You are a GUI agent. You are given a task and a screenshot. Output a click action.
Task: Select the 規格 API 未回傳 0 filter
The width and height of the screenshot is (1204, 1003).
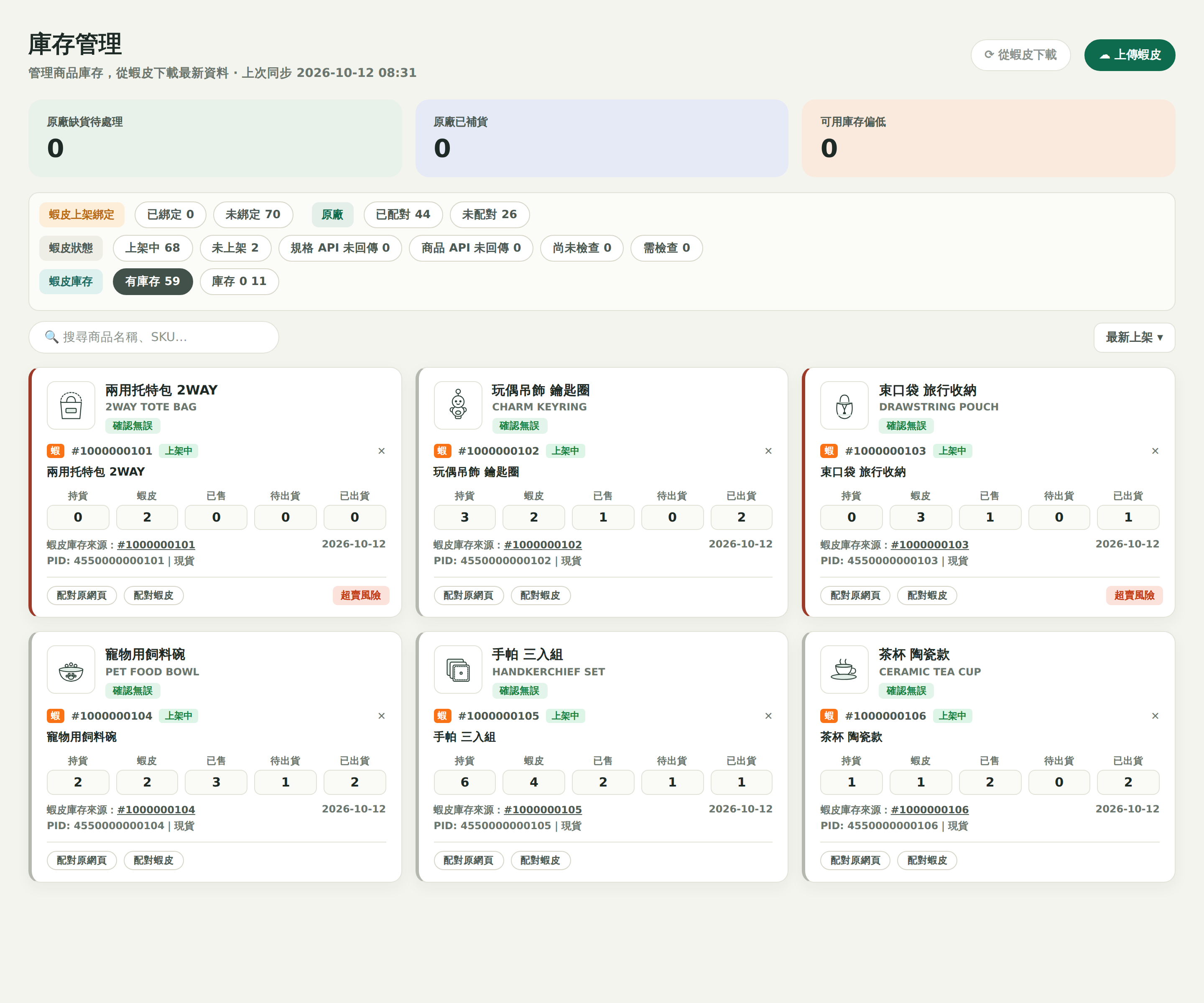pos(340,248)
